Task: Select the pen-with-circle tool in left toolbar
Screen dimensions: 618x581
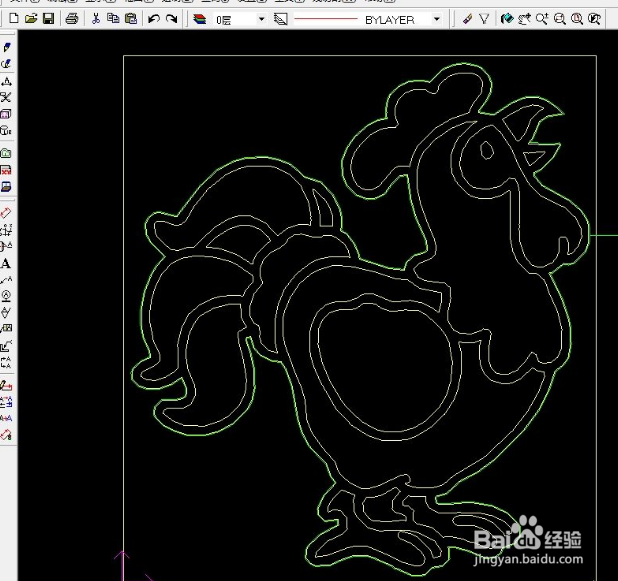Action: click(6, 64)
